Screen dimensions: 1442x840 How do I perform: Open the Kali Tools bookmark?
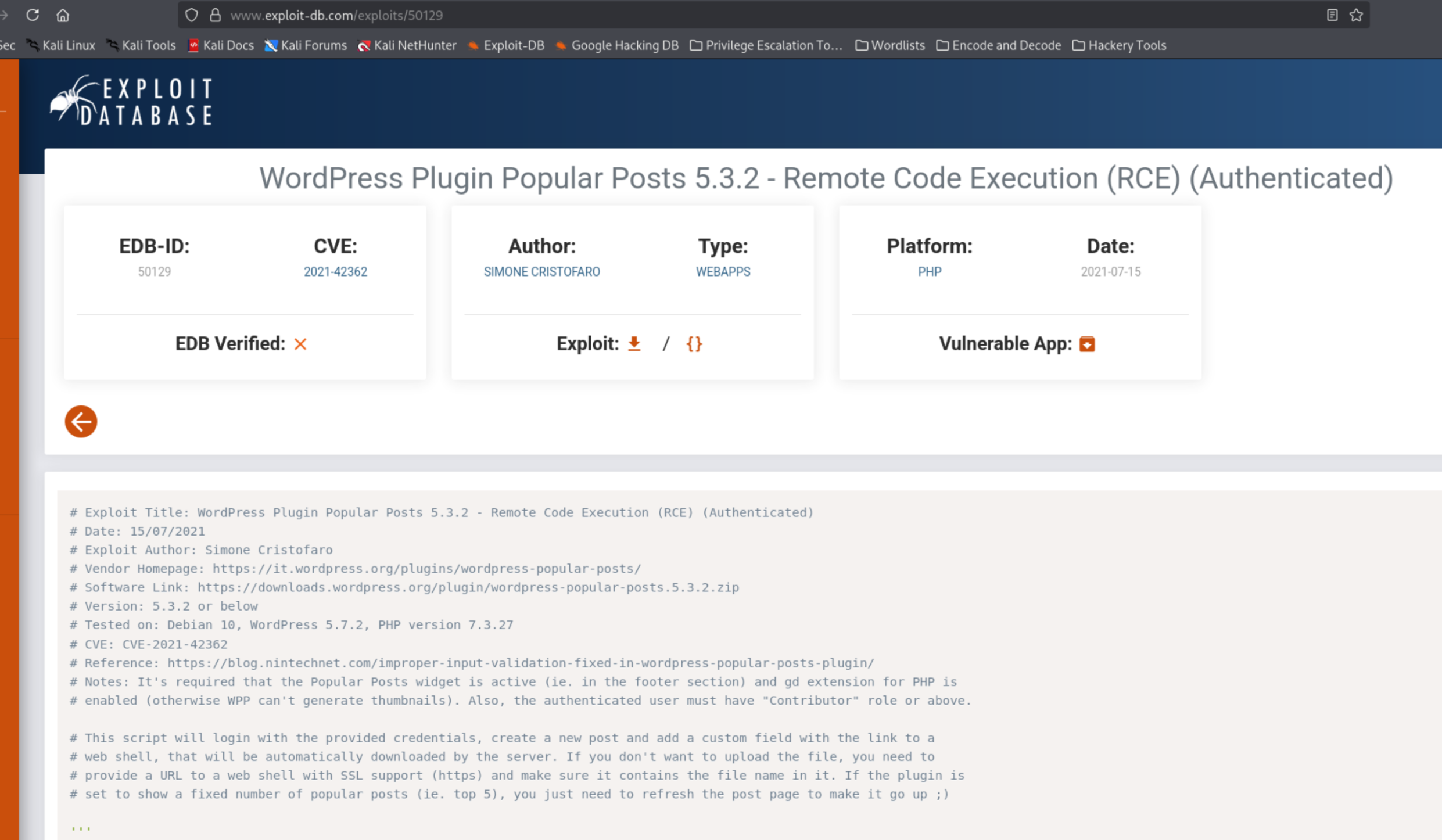(x=141, y=45)
